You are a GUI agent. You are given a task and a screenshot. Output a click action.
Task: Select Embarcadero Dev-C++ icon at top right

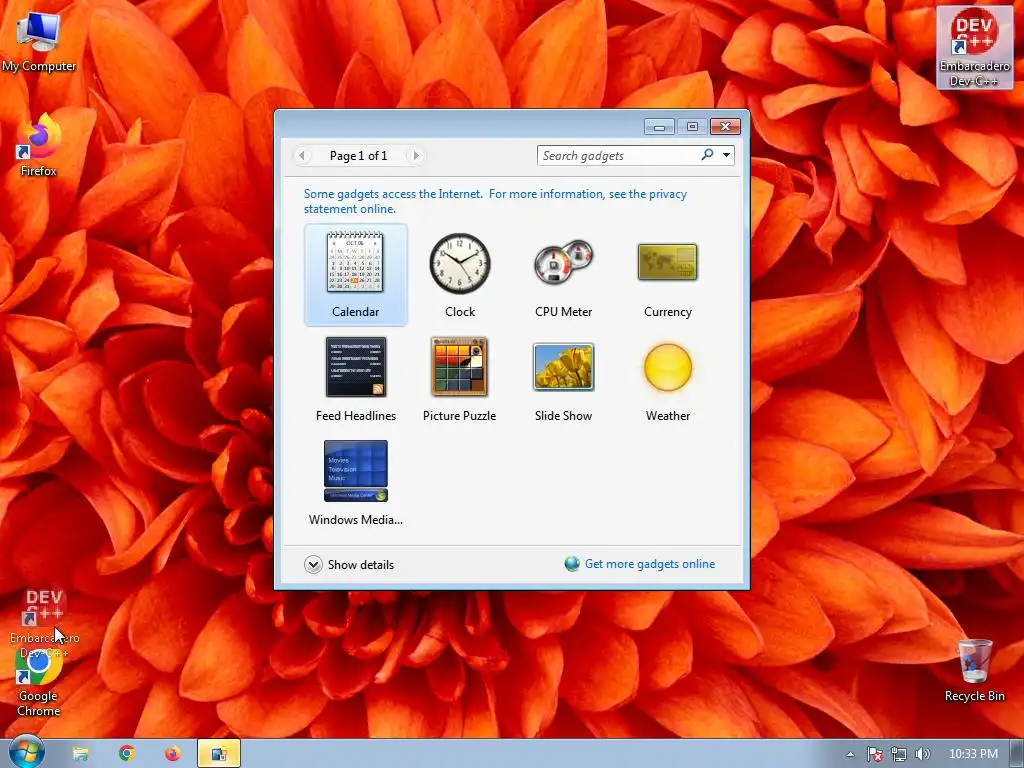pyautogui.click(x=974, y=48)
